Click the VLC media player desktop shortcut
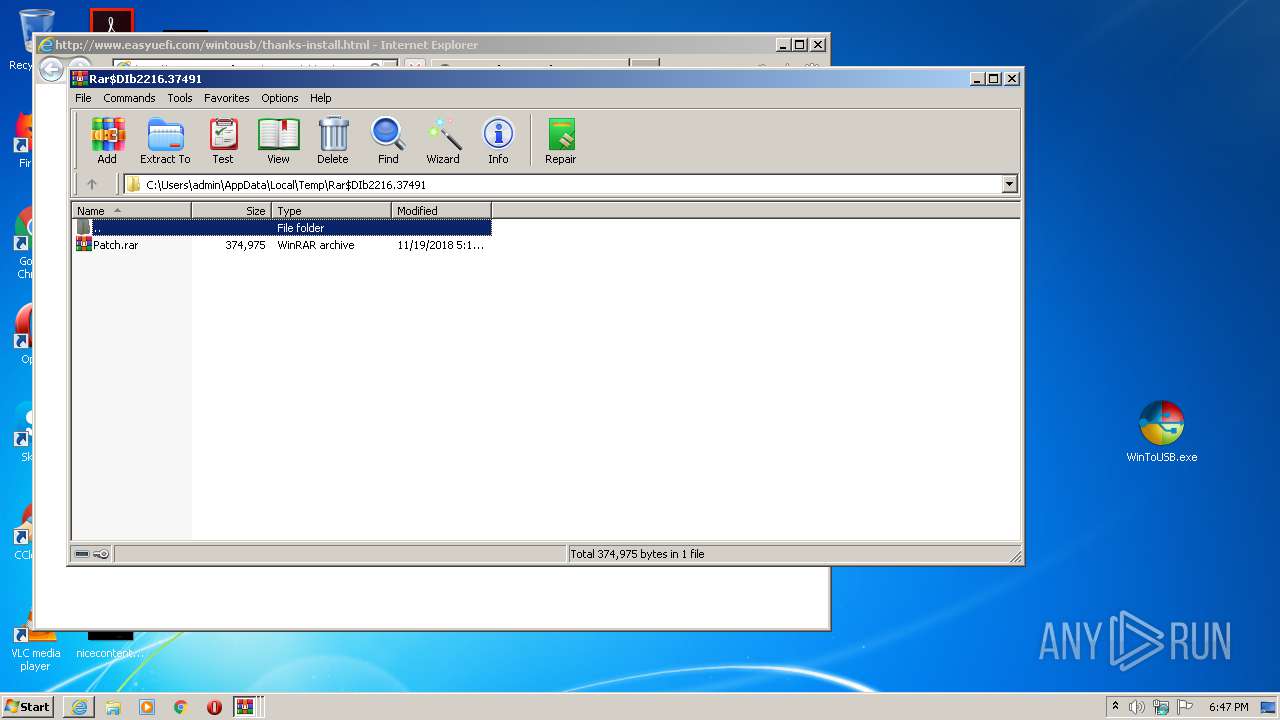Viewport: 1280px width, 720px height. pos(35,648)
